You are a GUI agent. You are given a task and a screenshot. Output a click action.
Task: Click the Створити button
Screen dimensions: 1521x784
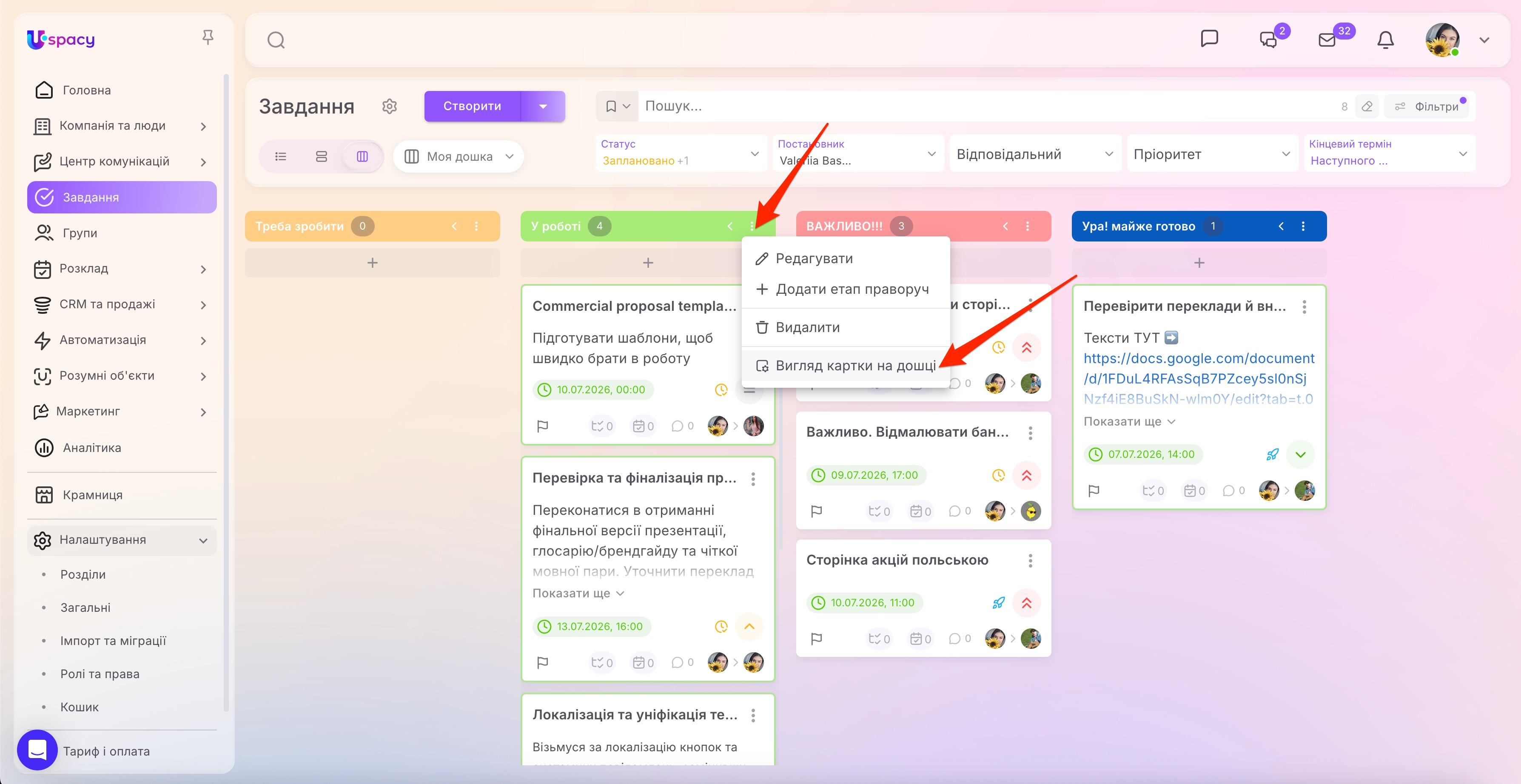tap(473, 106)
